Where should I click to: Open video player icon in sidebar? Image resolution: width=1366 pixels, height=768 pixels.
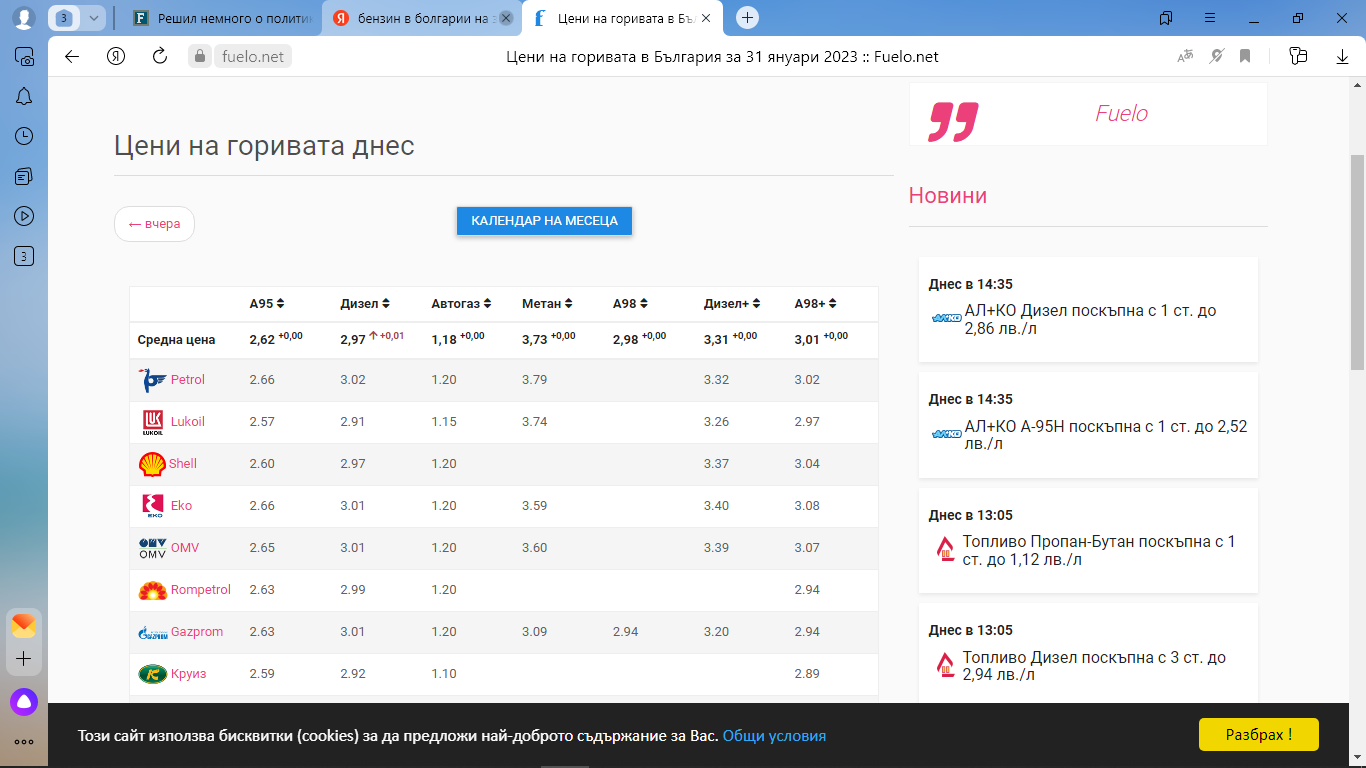tap(24, 216)
